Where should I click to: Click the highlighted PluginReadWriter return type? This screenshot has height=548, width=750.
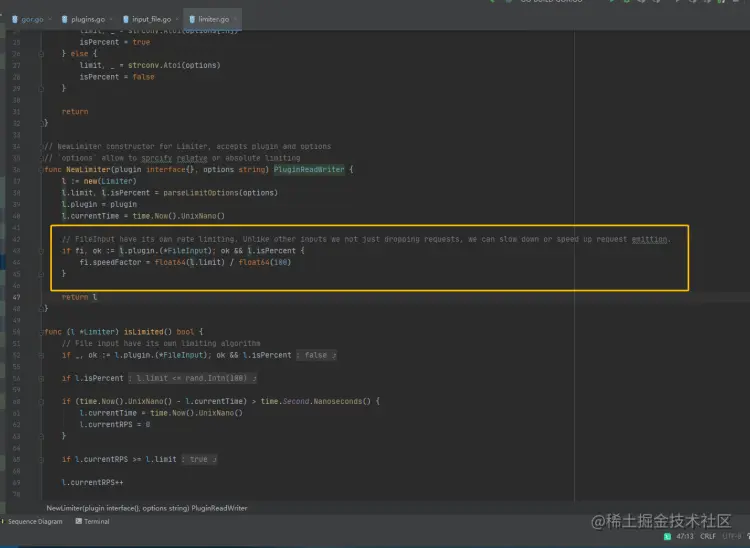[x=309, y=170]
